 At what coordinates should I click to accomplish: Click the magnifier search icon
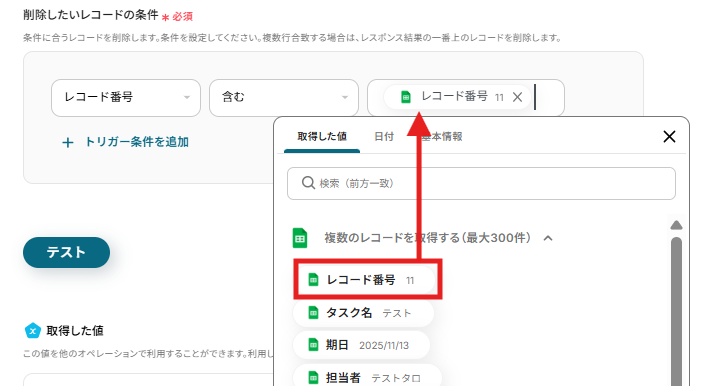coord(308,183)
